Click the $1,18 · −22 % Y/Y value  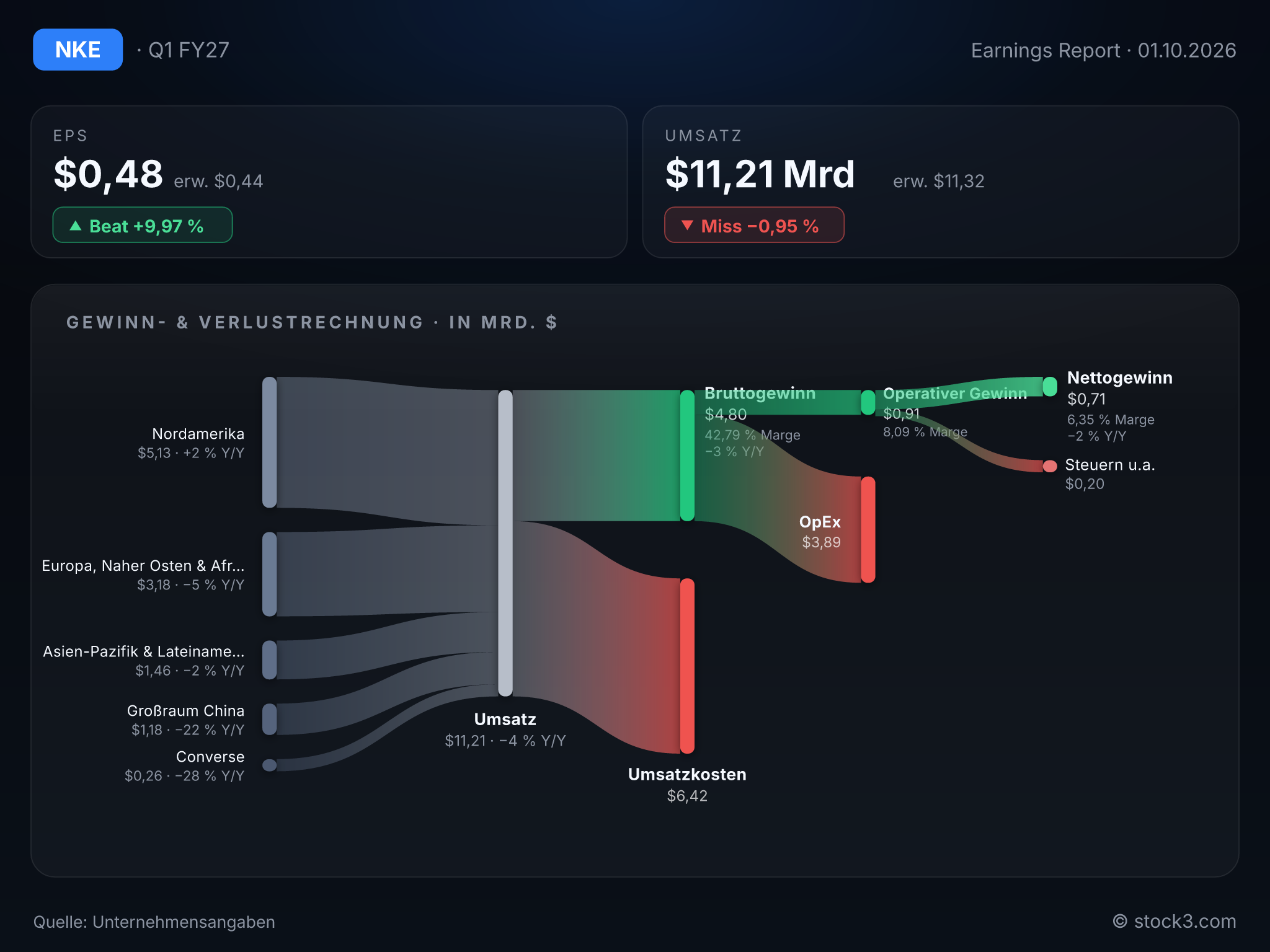(188, 730)
